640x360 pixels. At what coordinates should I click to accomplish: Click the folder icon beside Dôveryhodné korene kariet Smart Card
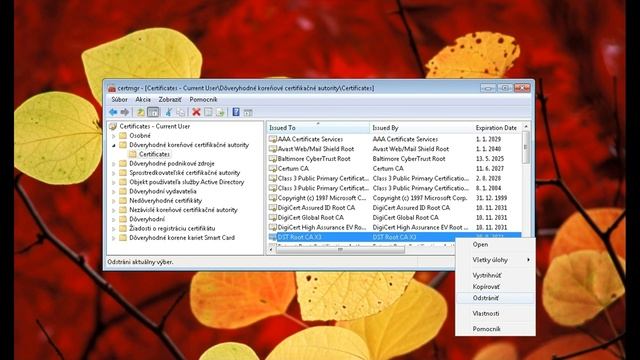click(x=123, y=238)
